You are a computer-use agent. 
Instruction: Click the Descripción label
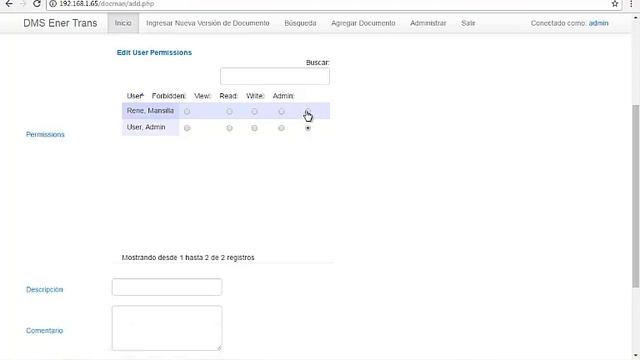(x=44, y=289)
